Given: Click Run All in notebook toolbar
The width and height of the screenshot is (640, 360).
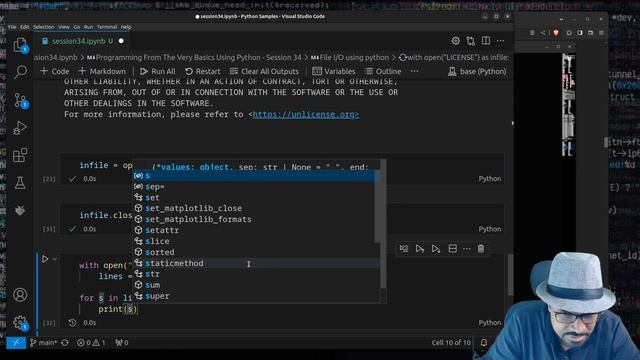Looking at the screenshot, I should [x=158, y=71].
